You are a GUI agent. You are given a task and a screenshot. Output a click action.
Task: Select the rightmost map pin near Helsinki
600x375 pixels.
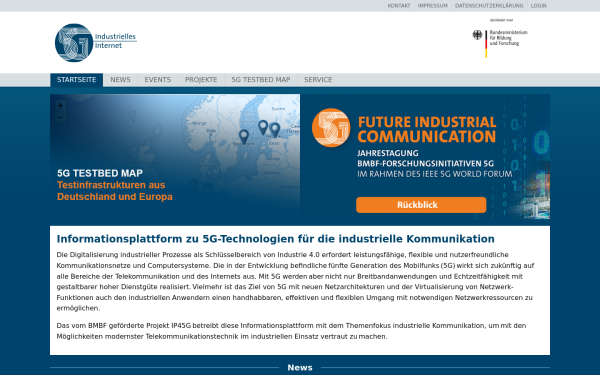point(275,130)
